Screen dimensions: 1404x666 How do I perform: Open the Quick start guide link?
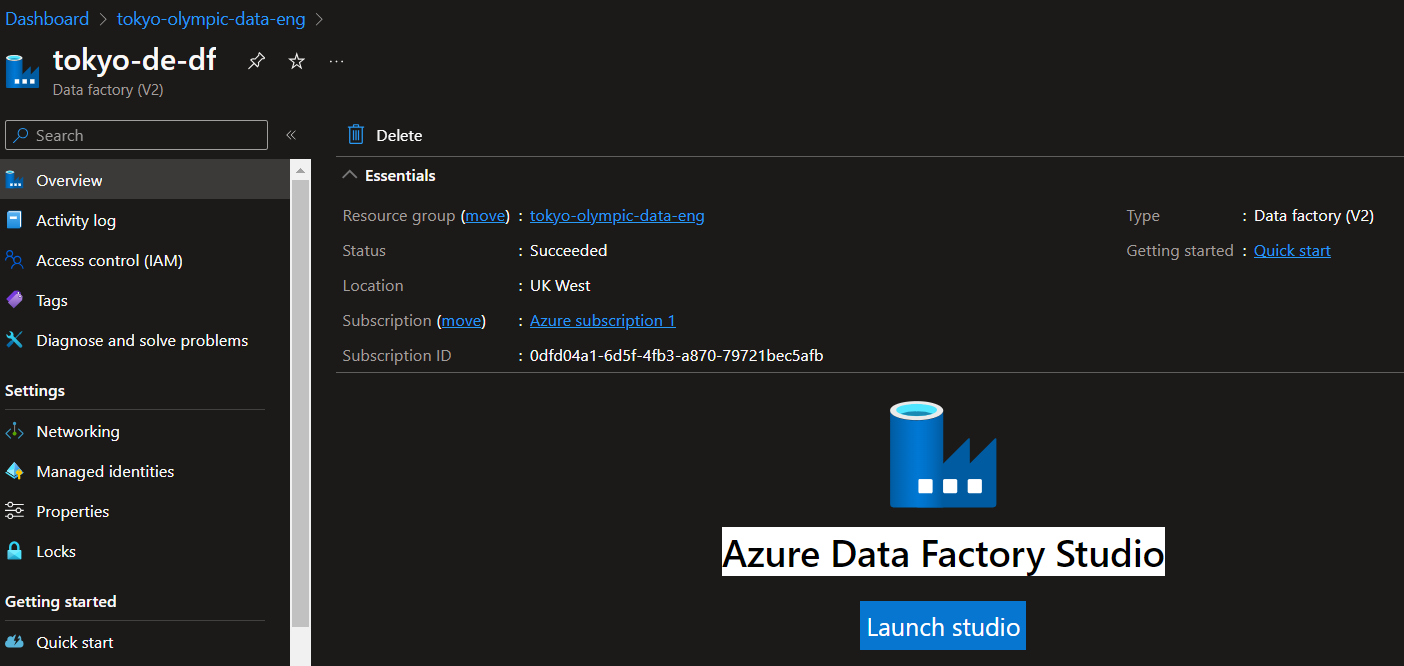(x=1292, y=250)
